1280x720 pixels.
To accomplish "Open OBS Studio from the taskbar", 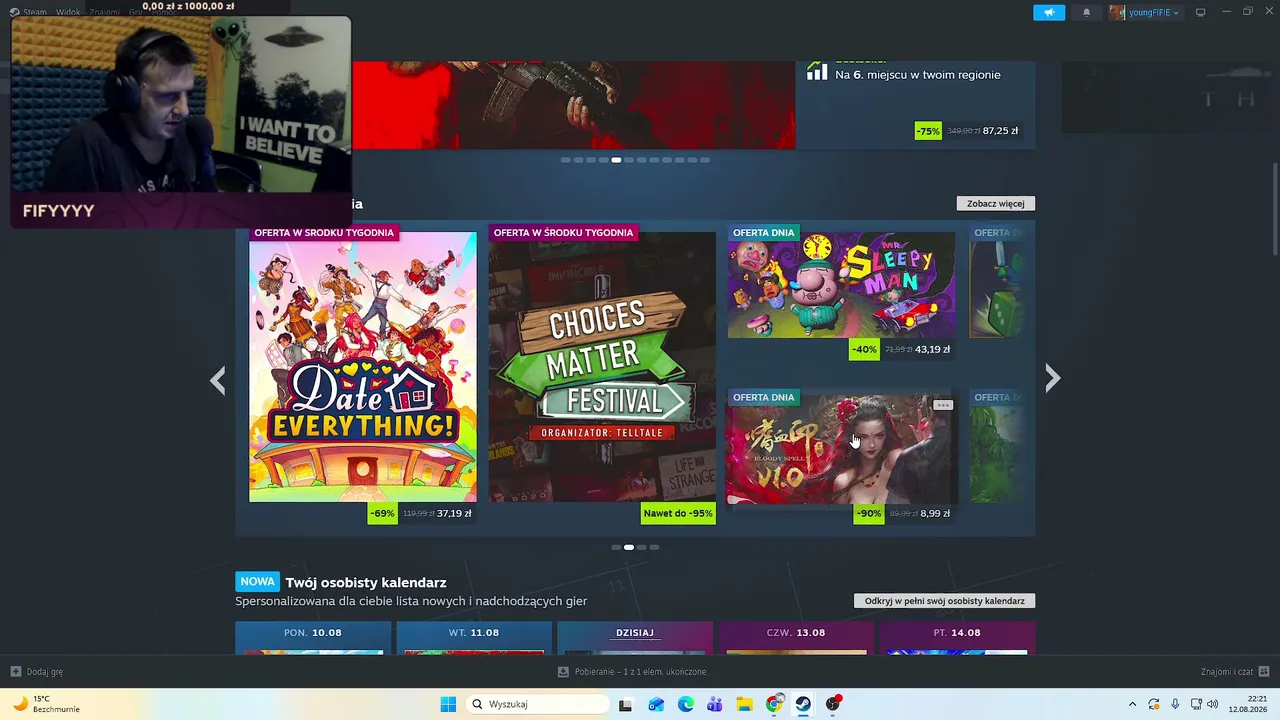I will pyautogui.click(x=833, y=704).
